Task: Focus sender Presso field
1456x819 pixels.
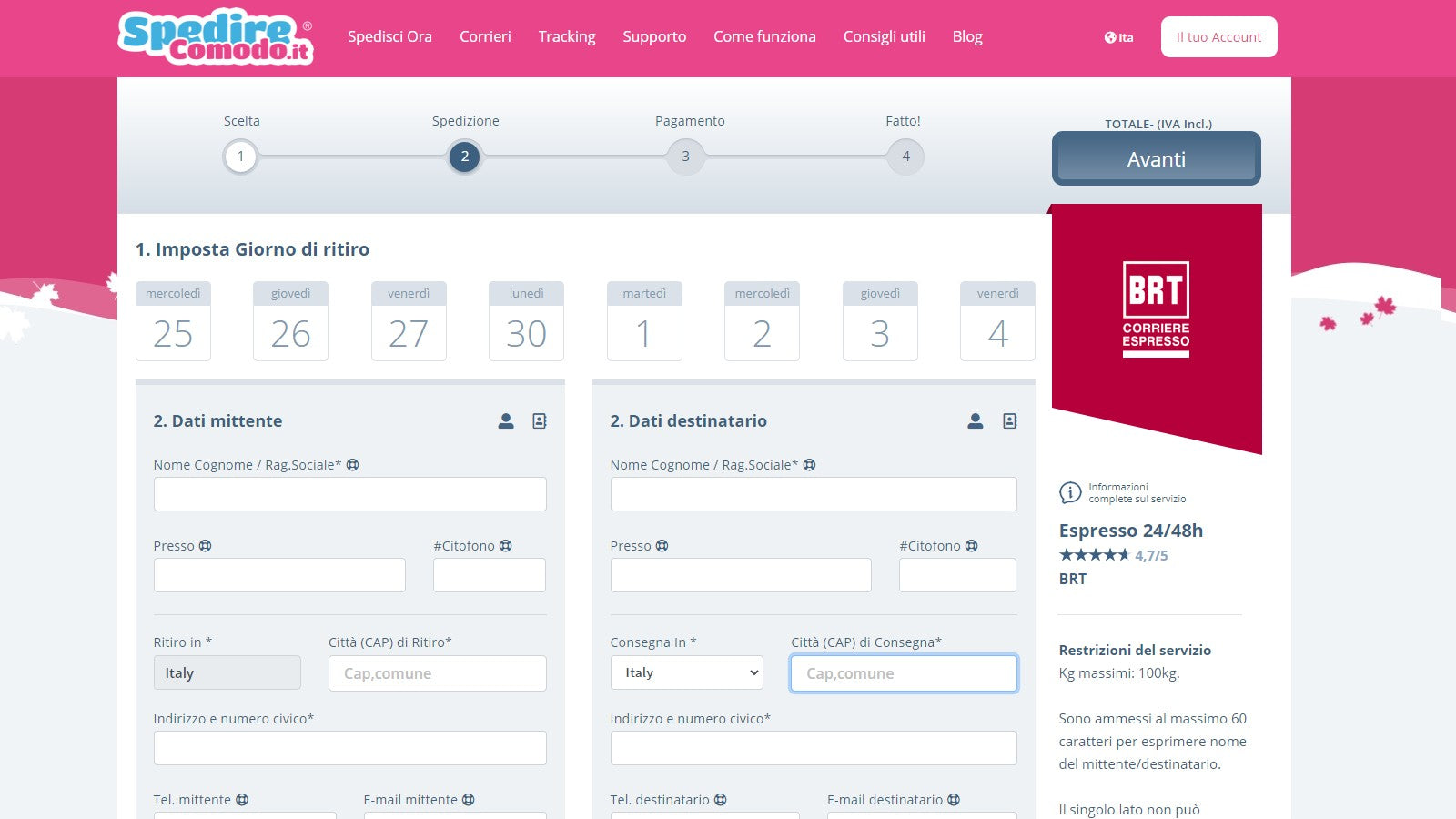Action: coord(279,575)
